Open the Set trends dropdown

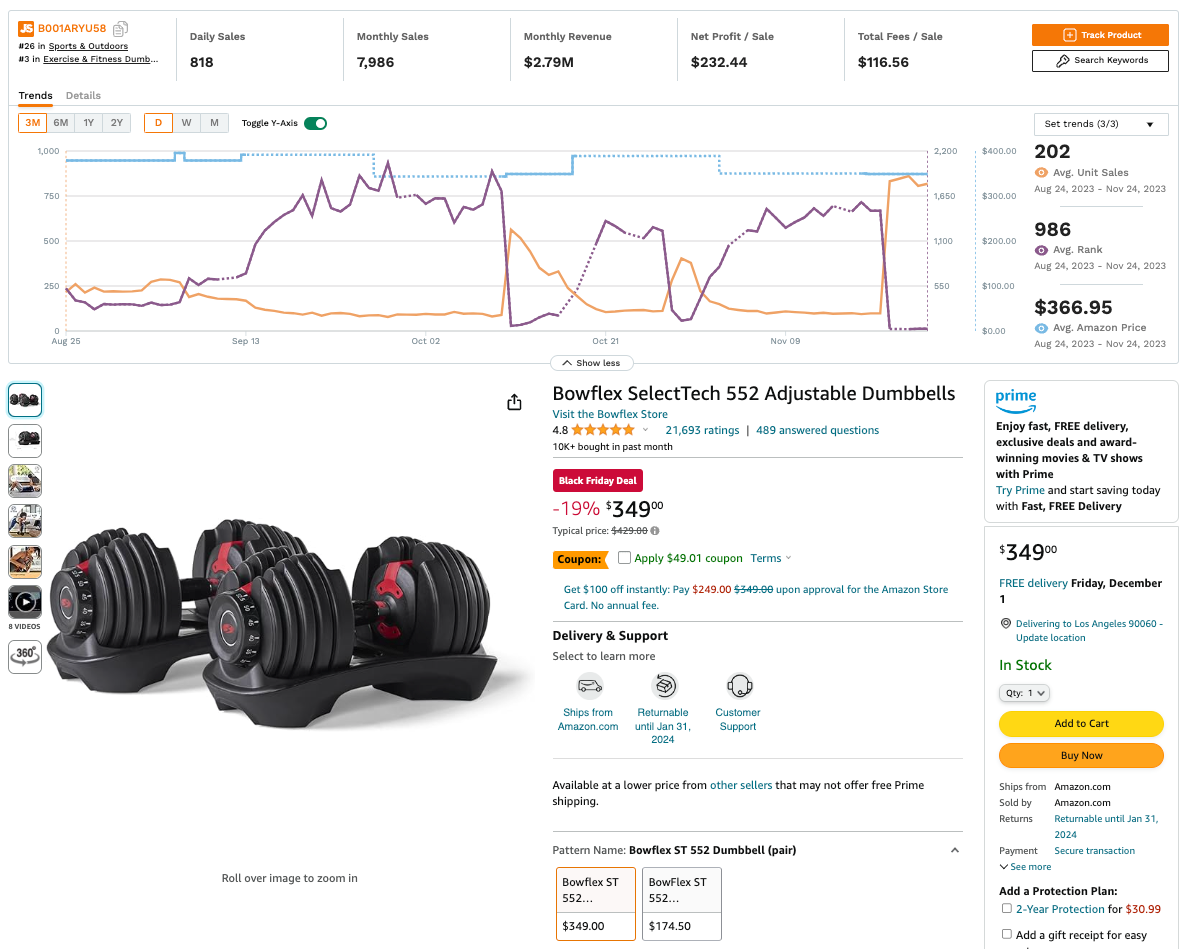(1101, 124)
